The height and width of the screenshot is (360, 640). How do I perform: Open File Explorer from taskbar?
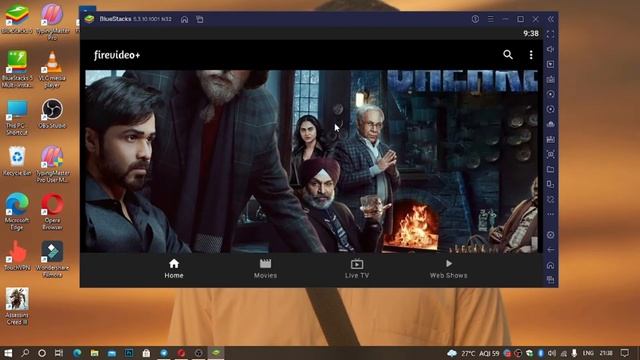click(x=94, y=353)
